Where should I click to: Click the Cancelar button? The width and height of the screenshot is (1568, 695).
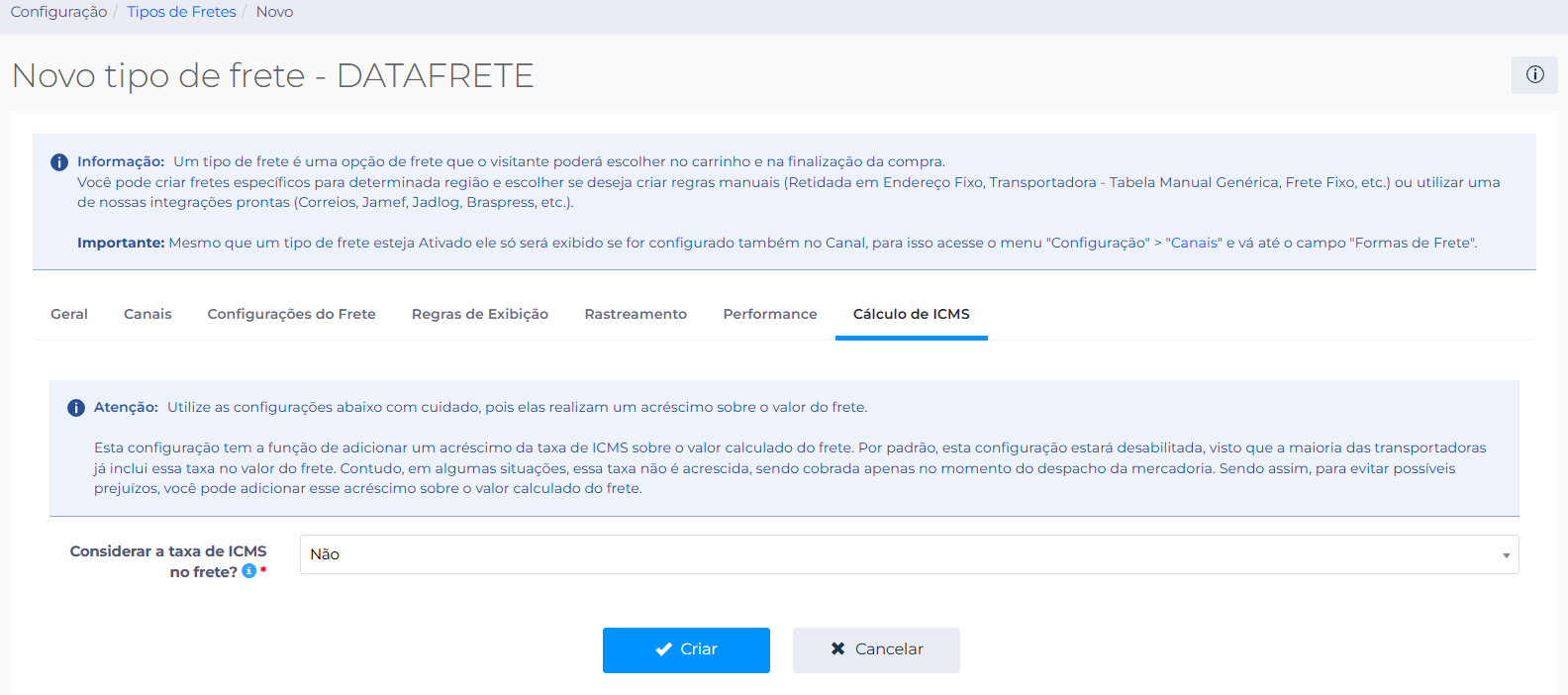(876, 650)
